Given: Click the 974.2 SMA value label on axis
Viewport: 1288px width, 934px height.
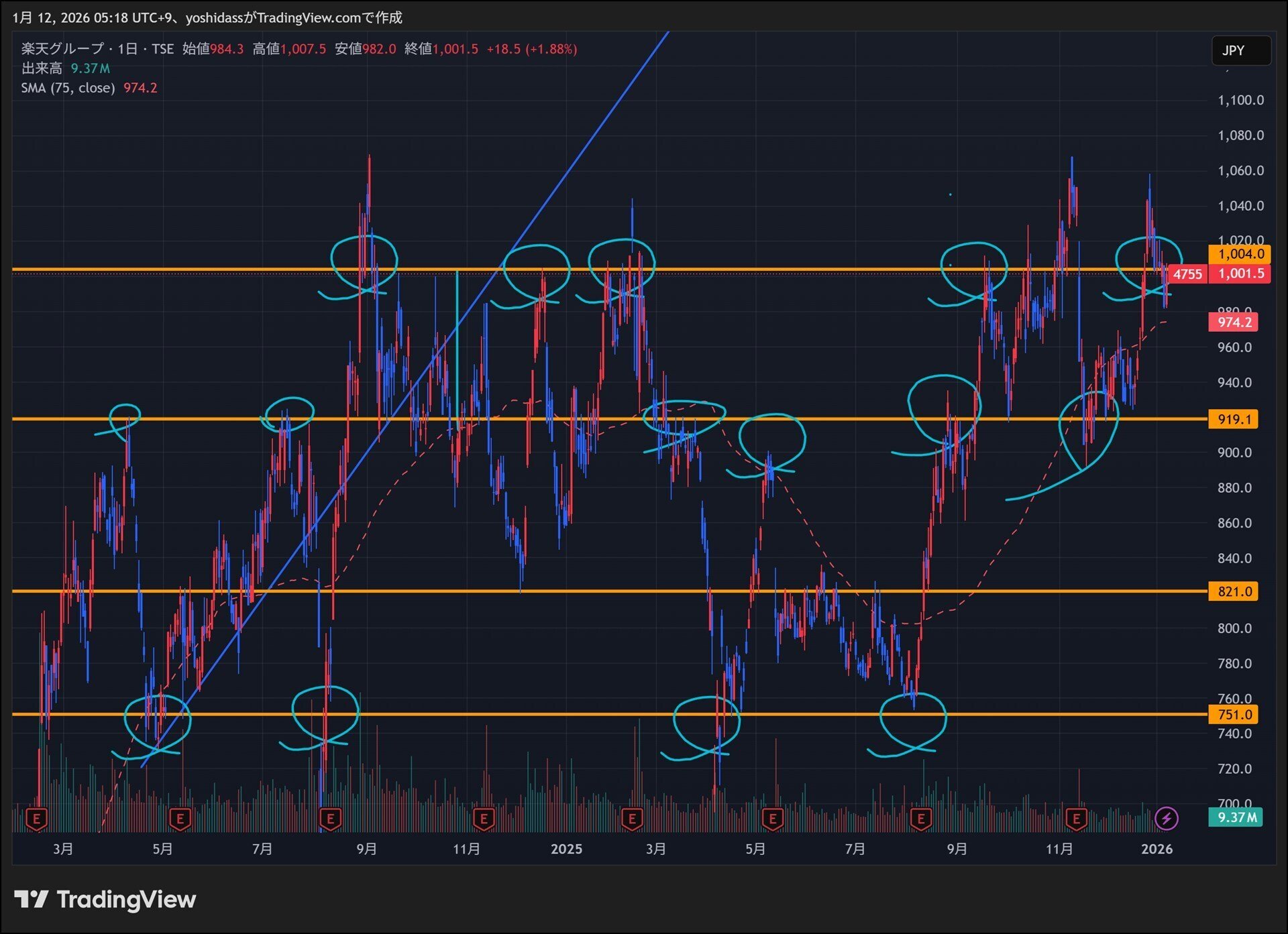Looking at the screenshot, I should [x=1234, y=323].
